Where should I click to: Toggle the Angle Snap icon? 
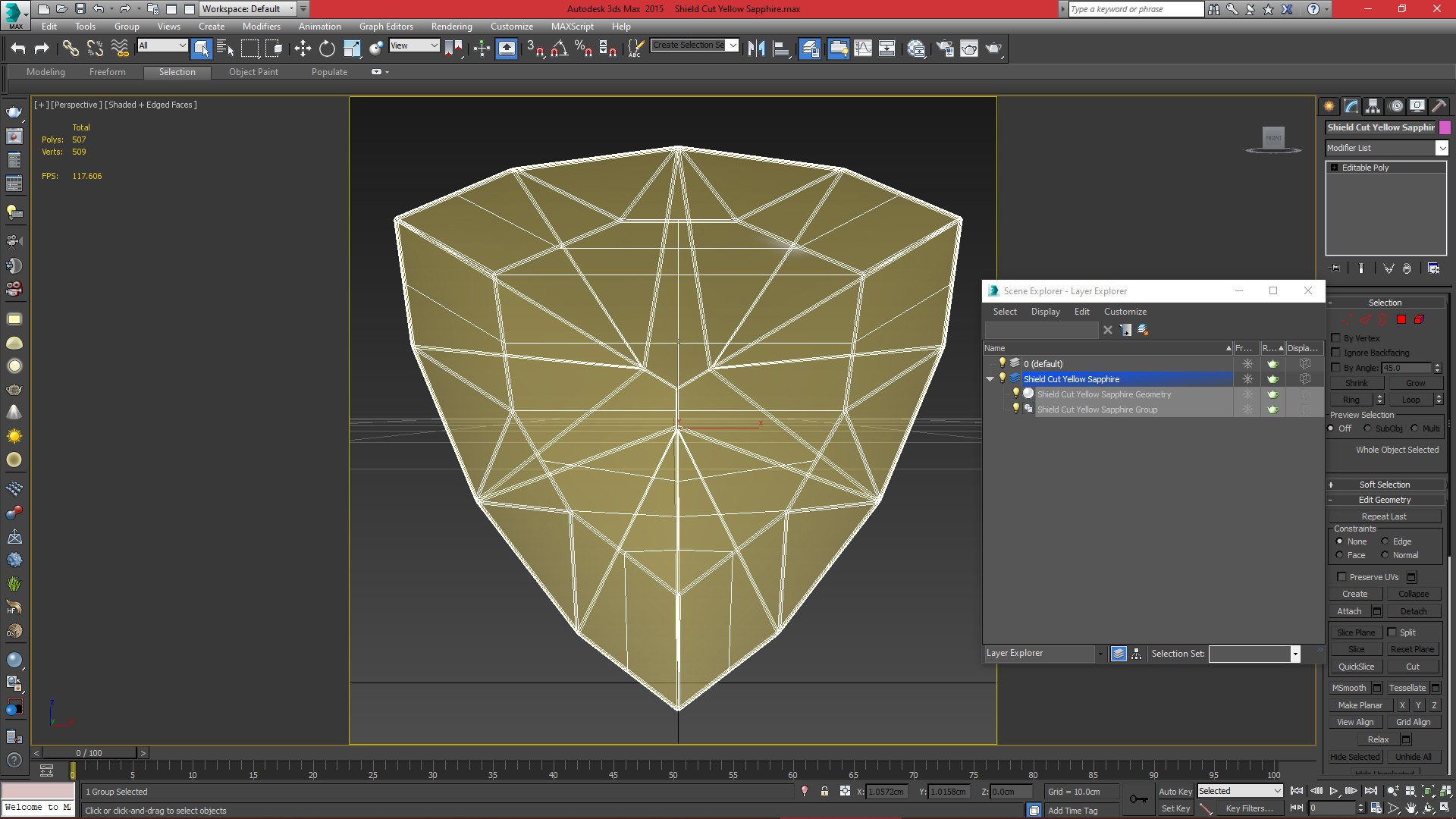560,49
